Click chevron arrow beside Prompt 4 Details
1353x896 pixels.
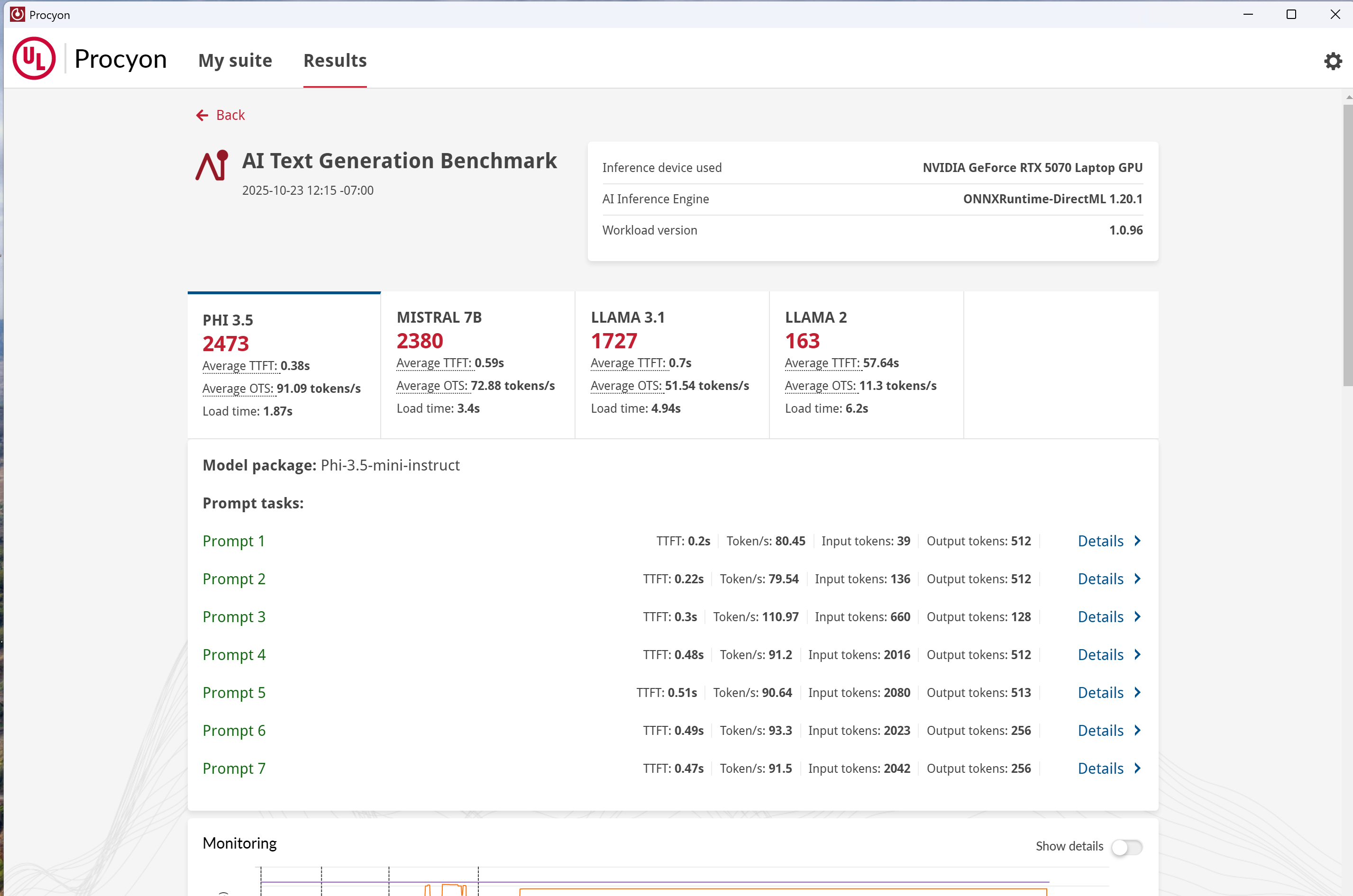[x=1137, y=654]
